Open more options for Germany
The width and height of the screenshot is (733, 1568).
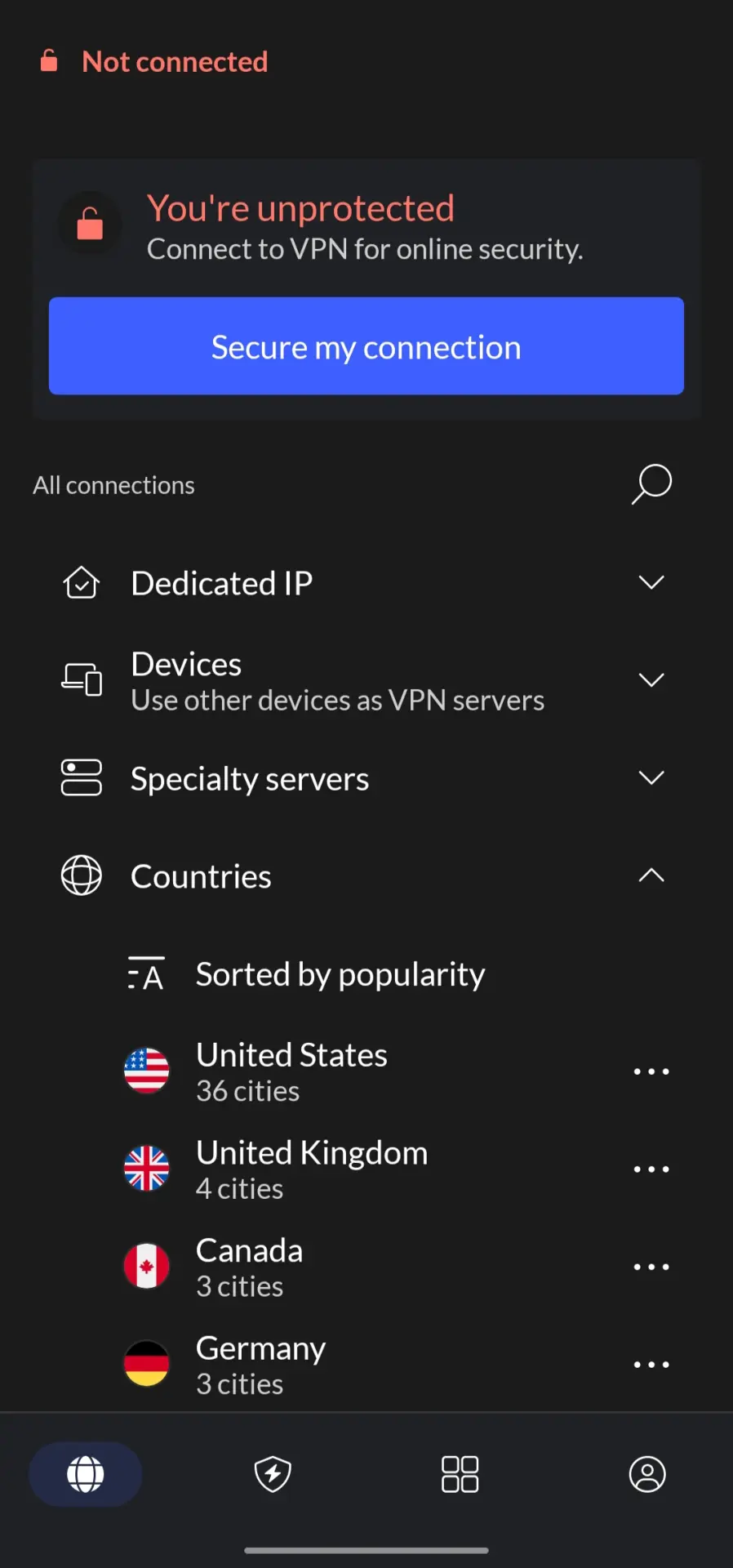[x=651, y=1365]
